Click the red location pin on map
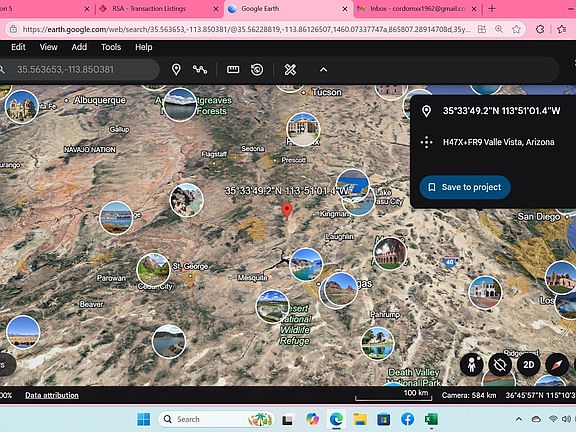 287,211
